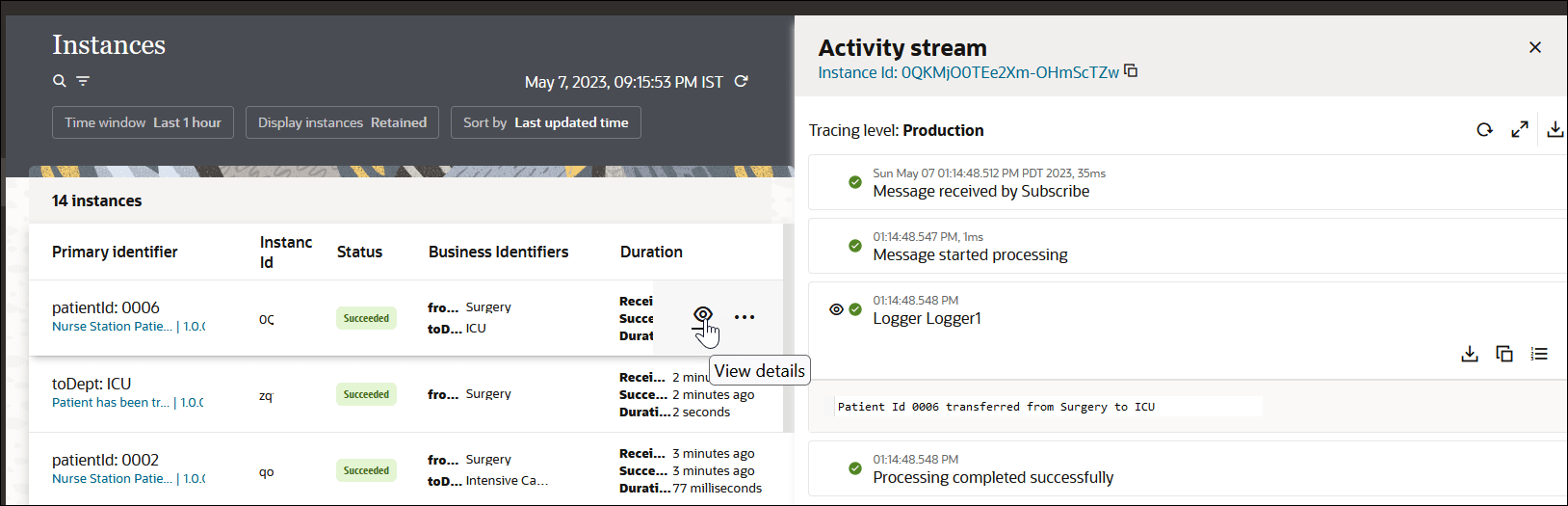Click Intensive Ca... identifier for patientId 0002

507,480
